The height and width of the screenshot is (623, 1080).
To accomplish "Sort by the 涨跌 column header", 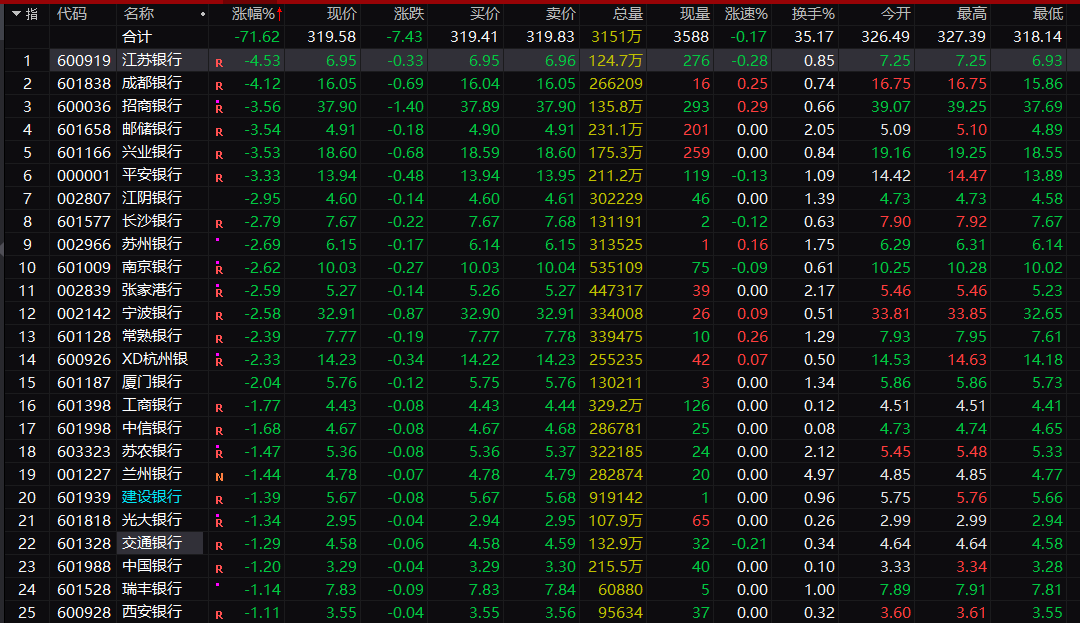I will click(408, 14).
